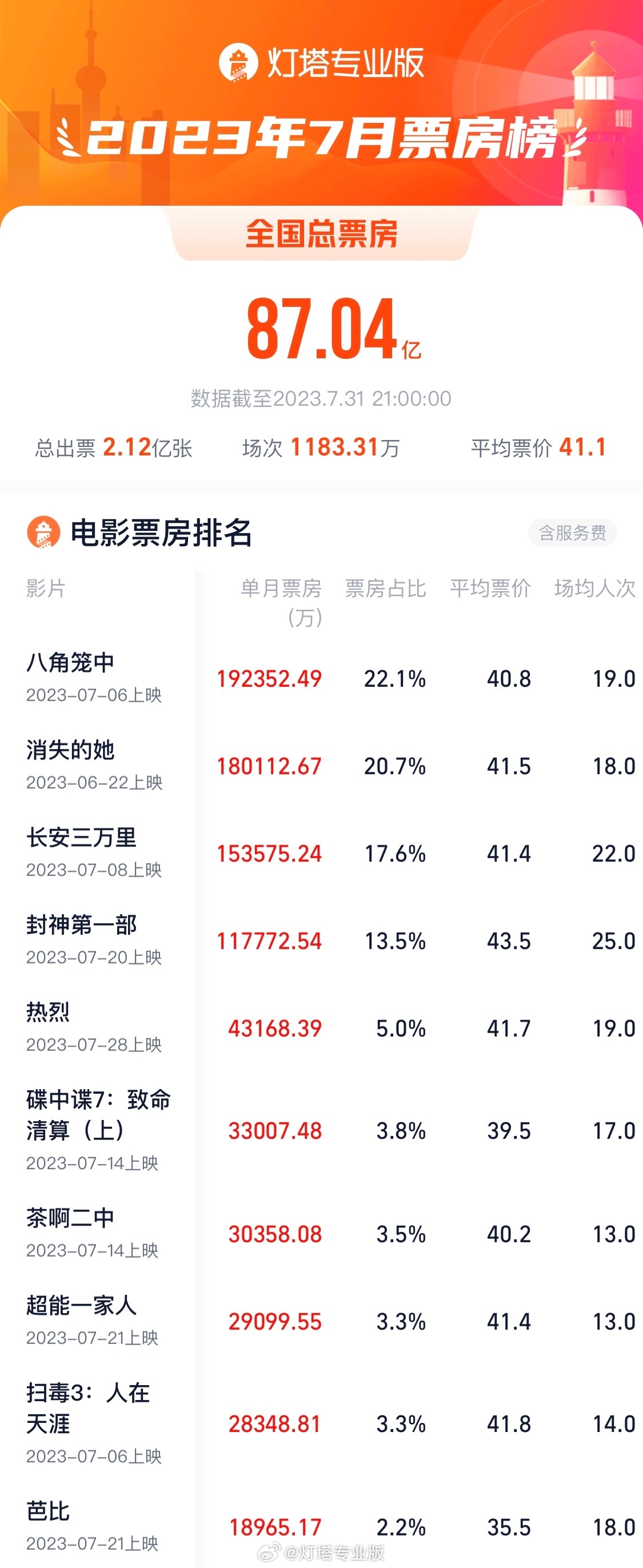Image resolution: width=643 pixels, height=1568 pixels.
Task: Open the 八角笼中 movie entry
Action: tap(321, 678)
